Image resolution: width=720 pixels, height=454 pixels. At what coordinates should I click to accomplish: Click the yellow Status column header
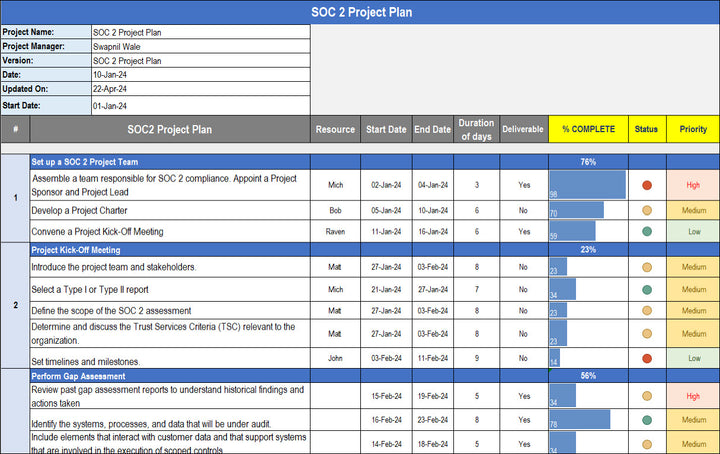click(647, 129)
